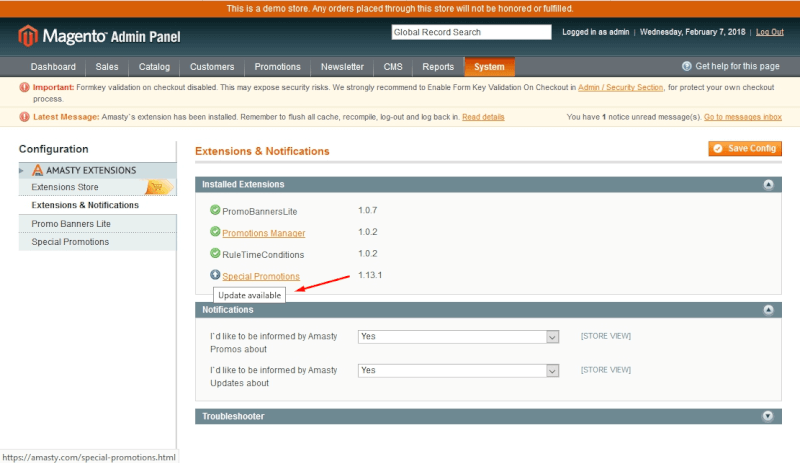The width and height of the screenshot is (800, 463).
Task: Click version number 1.13.1
Action: (x=370, y=275)
